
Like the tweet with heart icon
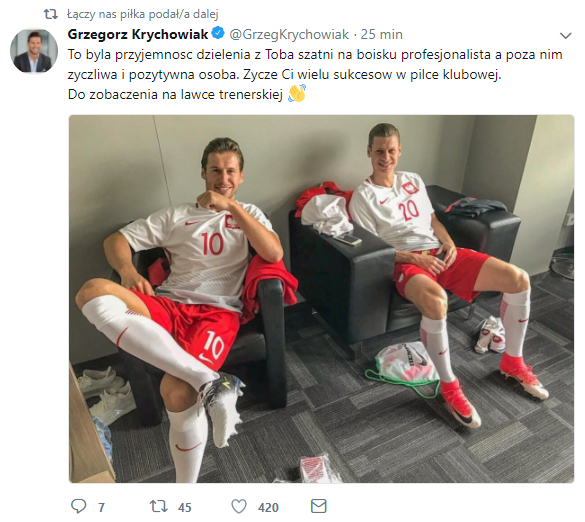tap(239, 506)
